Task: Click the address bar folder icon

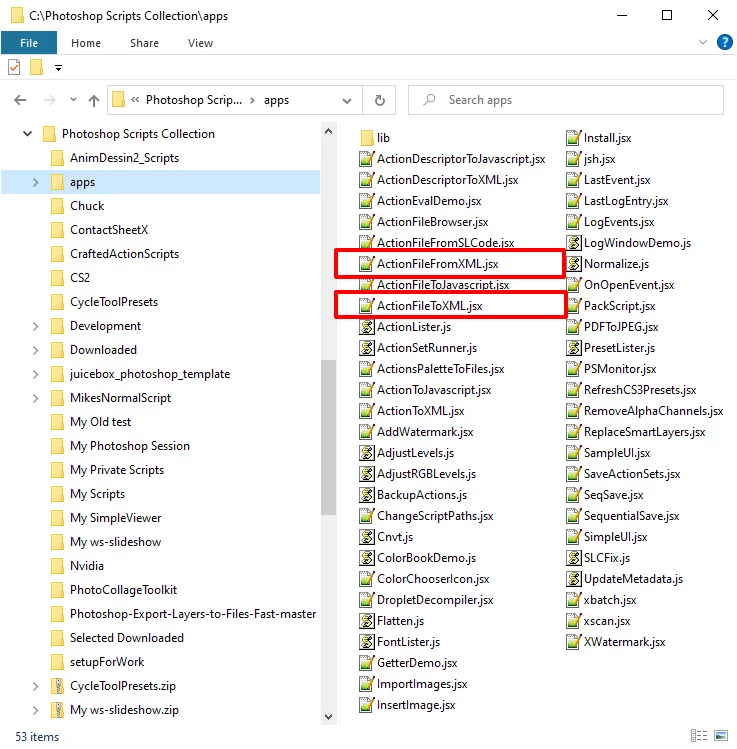Action: (x=118, y=100)
